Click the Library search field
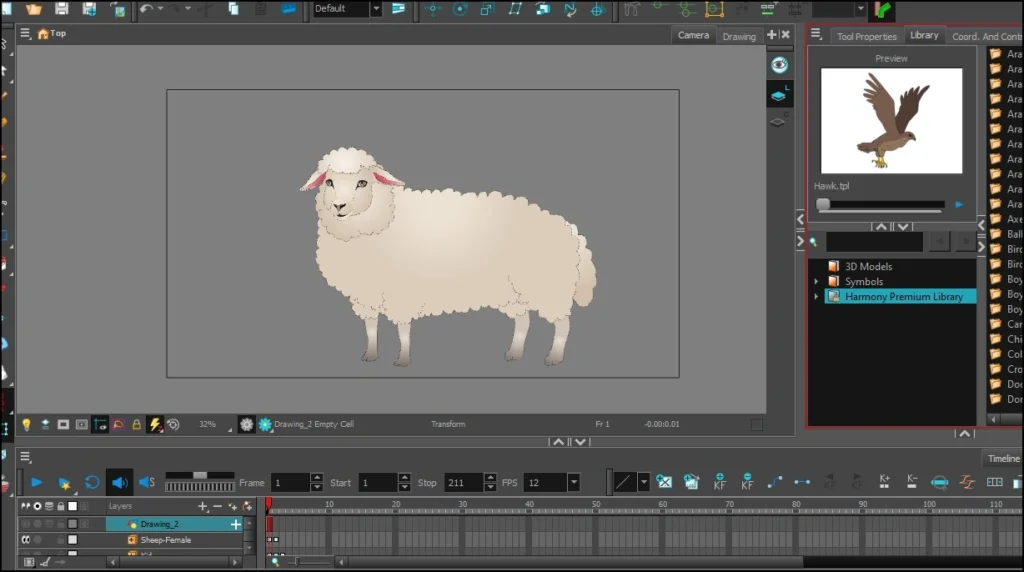Viewport: 1024px width, 572px height. click(x=874, y=242)
